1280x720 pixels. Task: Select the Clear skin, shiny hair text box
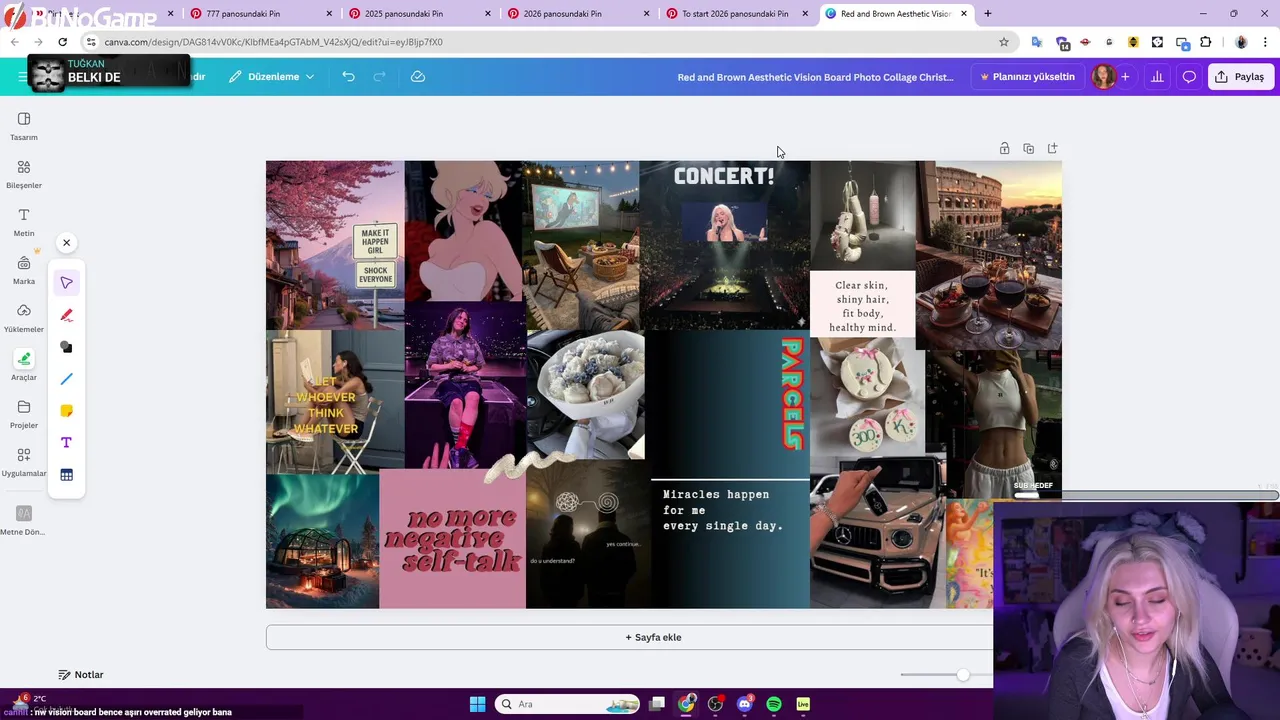[862, 306]
